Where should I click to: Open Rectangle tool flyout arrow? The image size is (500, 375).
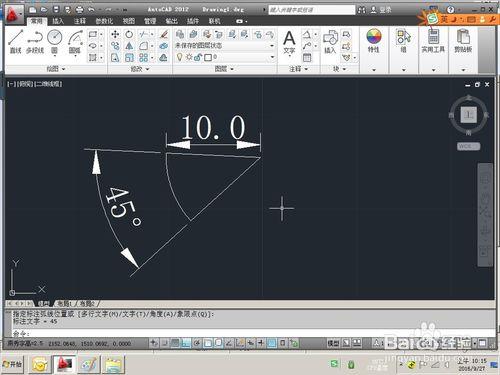coord(101,34)
